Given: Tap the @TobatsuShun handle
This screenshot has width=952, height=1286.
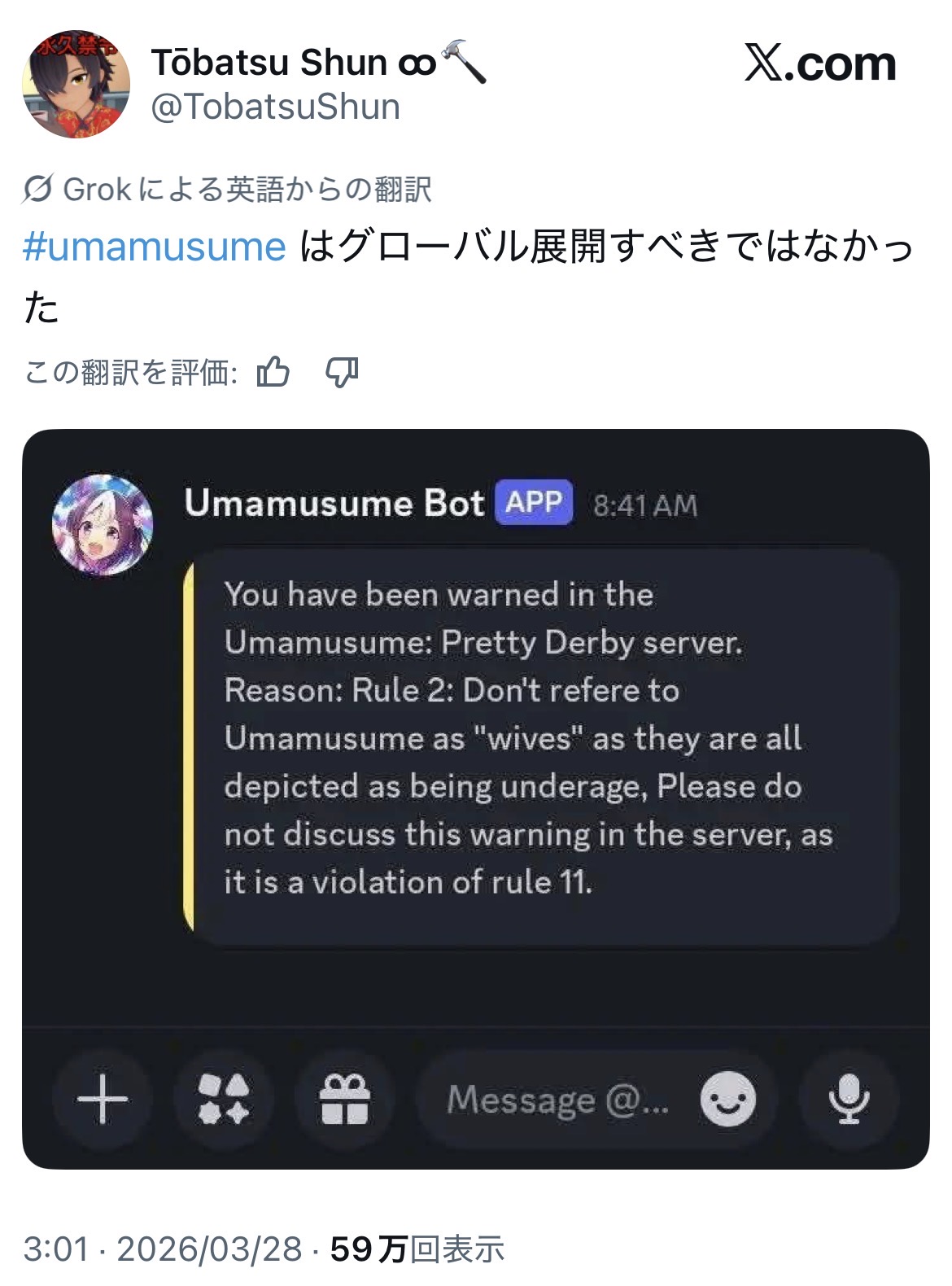Looking at the screenshot, I should pyautogui.click(x=276, y=107).
